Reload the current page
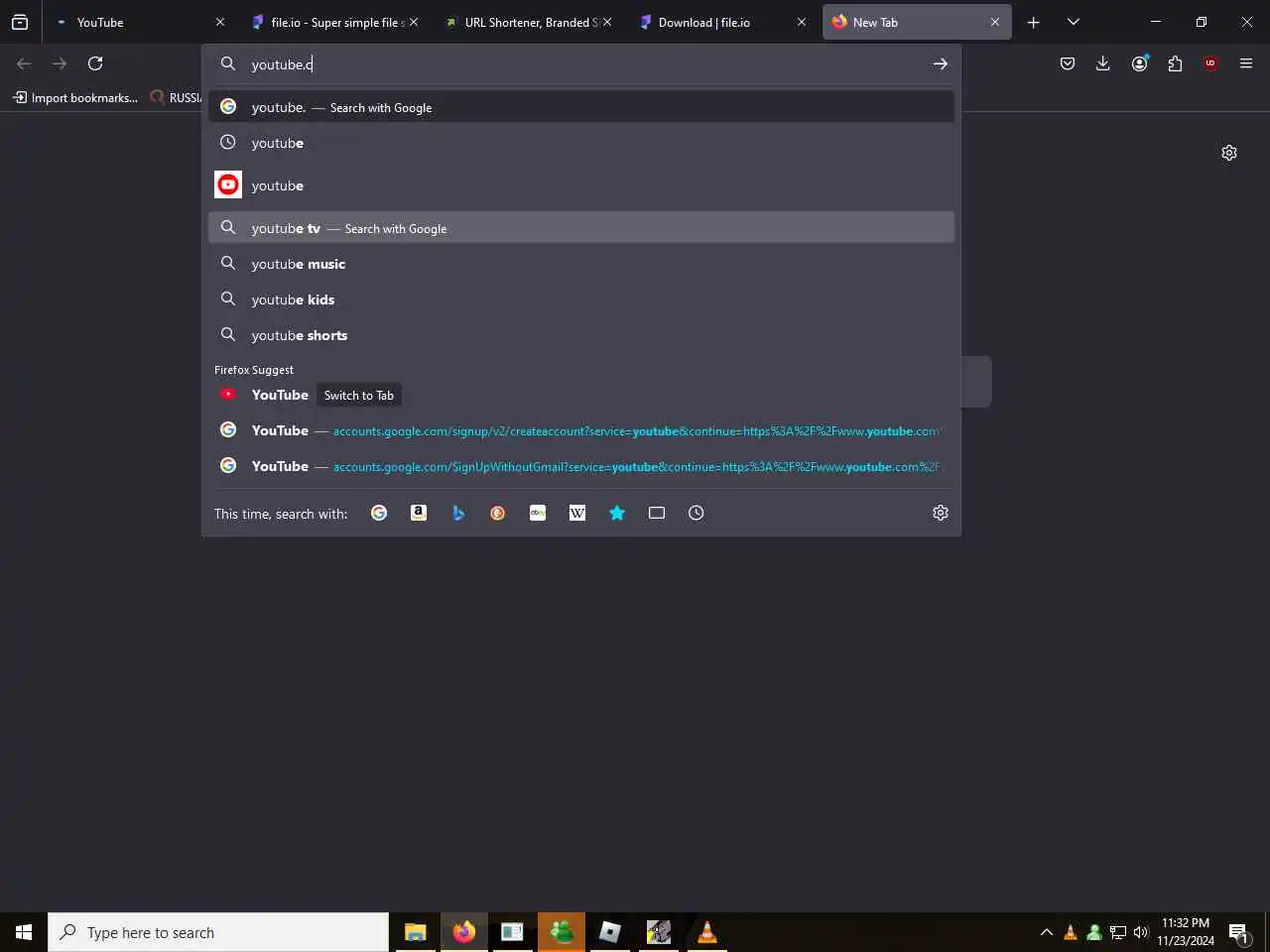The width and height of the screenshot is (1270, 952). coord(95,63)
